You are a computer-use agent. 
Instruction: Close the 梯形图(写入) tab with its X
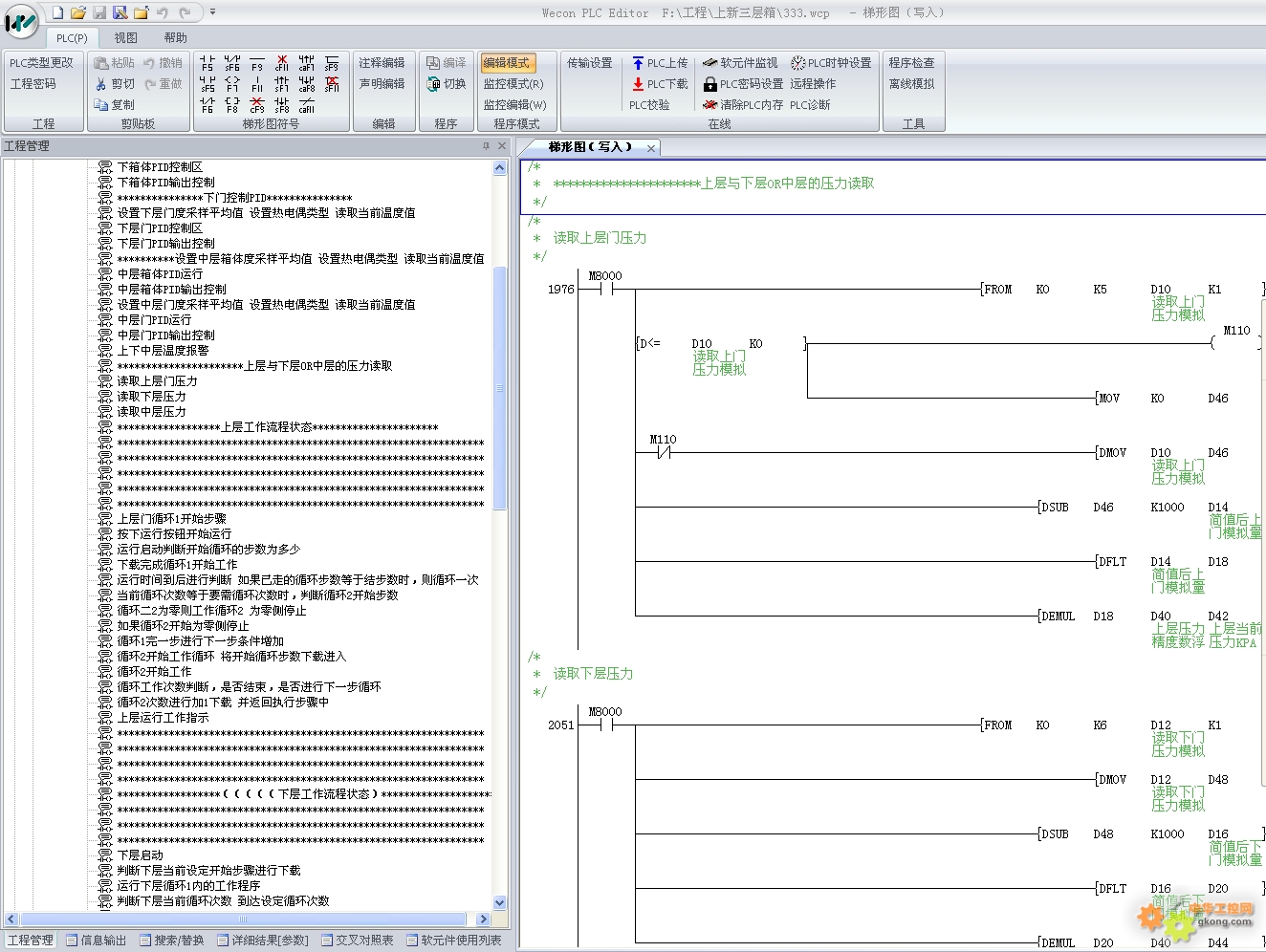(x=651, y=148)
